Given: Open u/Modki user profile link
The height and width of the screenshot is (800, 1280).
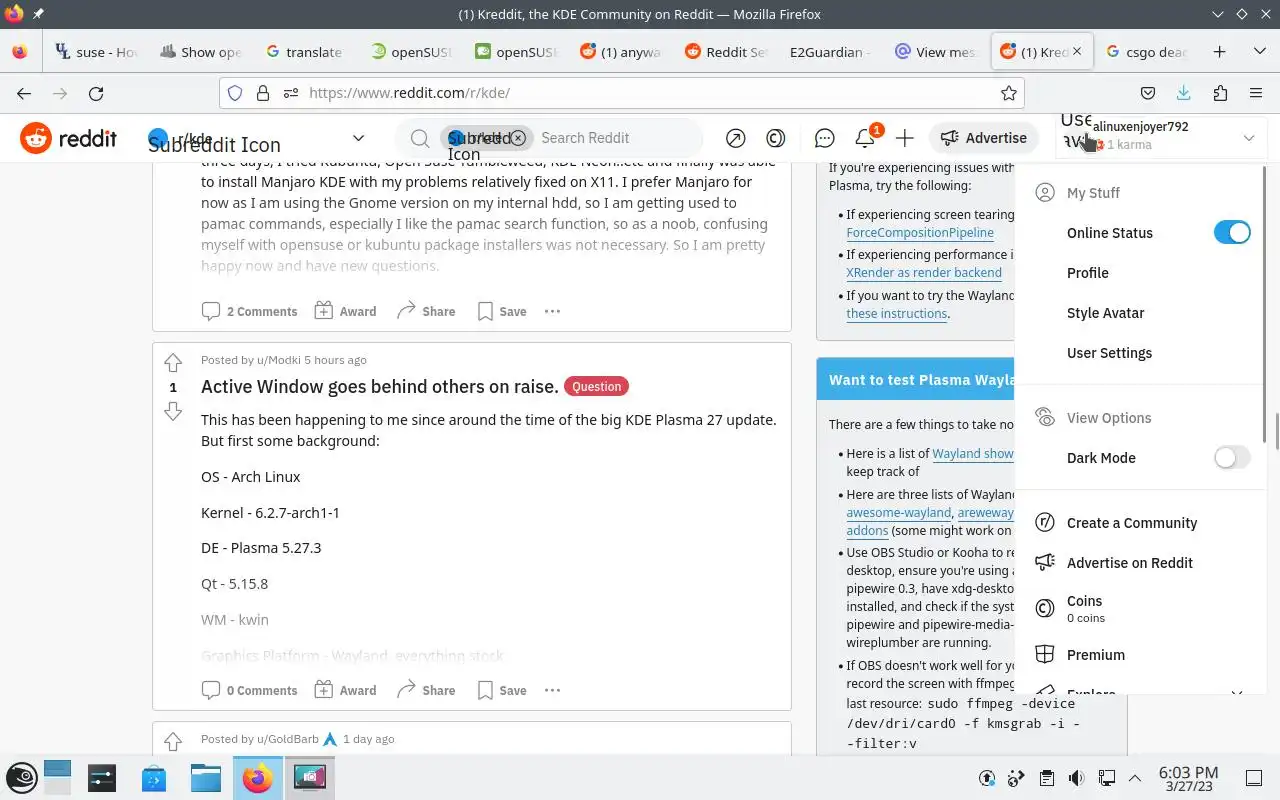Looking at the screenshot, I should pos(277,360).
